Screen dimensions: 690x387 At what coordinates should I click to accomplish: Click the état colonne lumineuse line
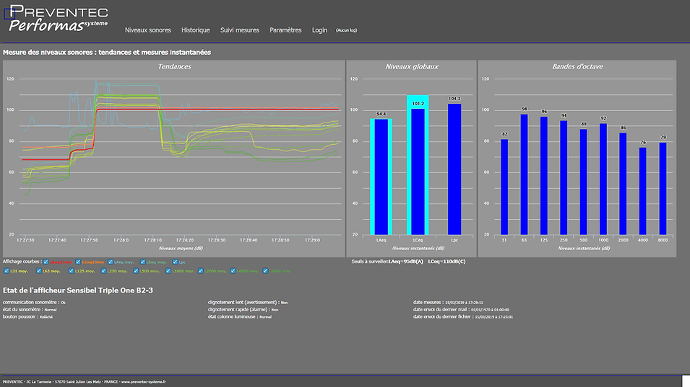[x=240, y=317]
